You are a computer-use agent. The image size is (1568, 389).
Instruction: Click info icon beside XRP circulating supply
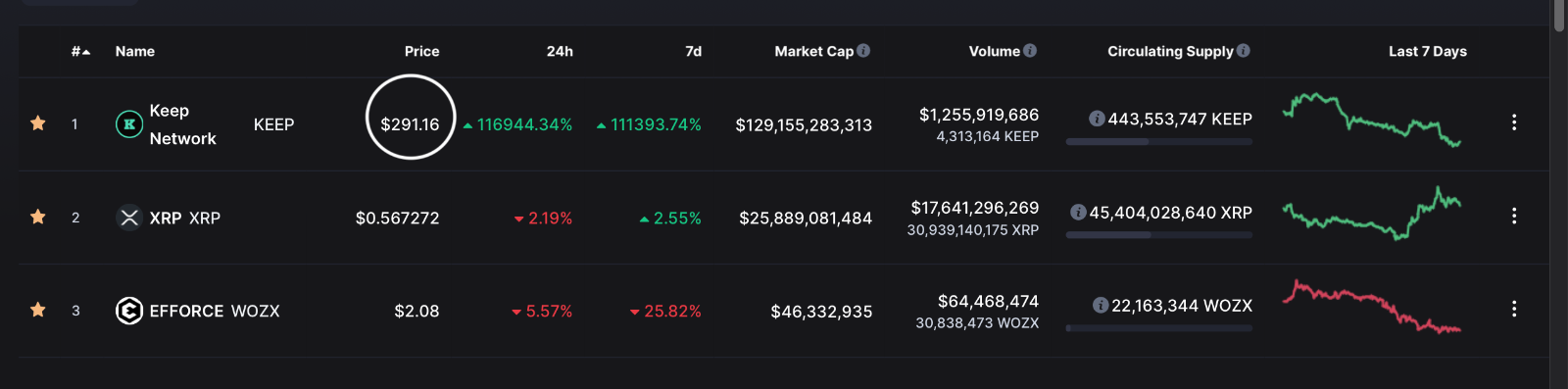point(1078,212)
